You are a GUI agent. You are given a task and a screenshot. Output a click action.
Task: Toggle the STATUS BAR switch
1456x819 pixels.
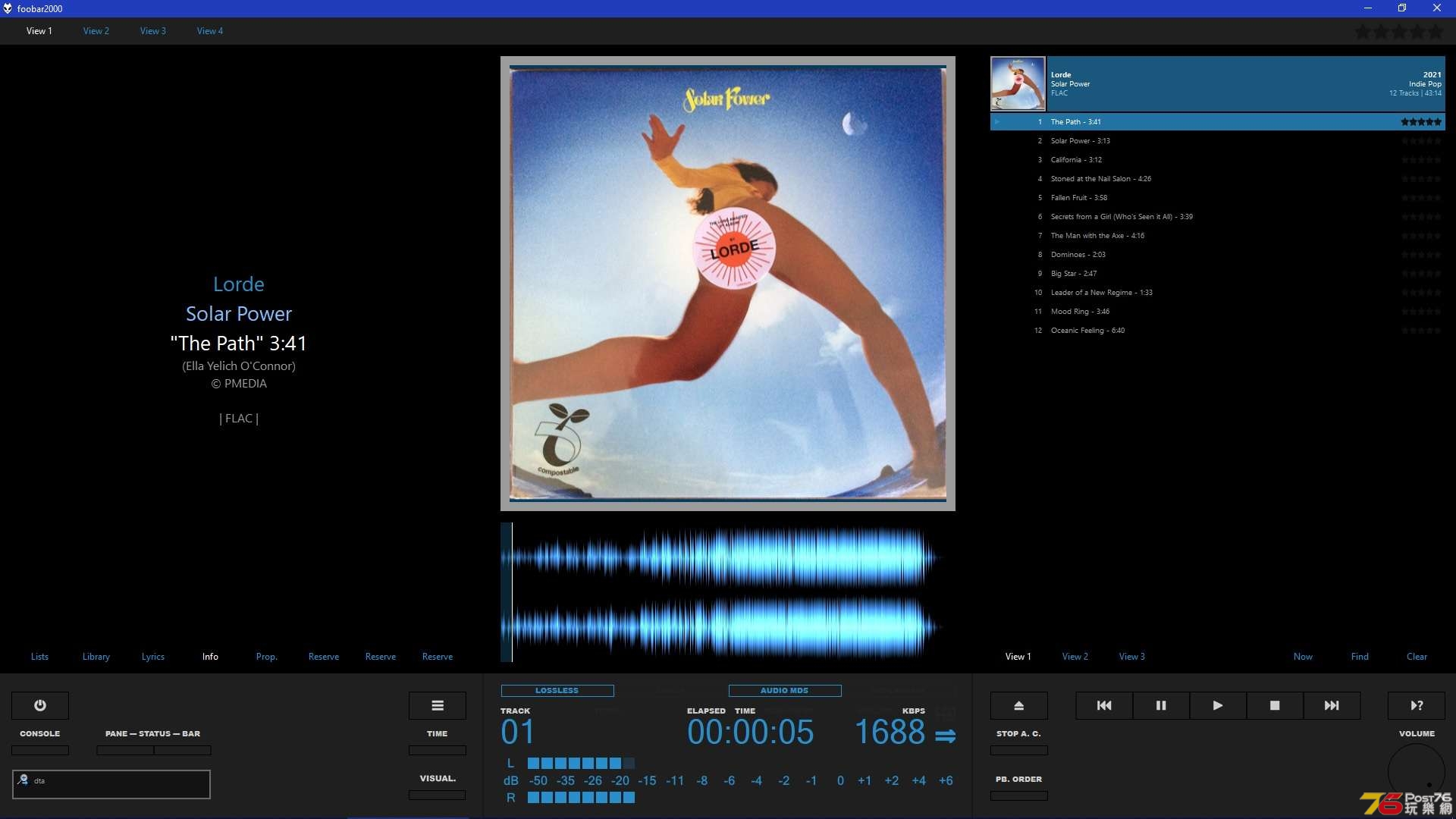tap(183, 750)
